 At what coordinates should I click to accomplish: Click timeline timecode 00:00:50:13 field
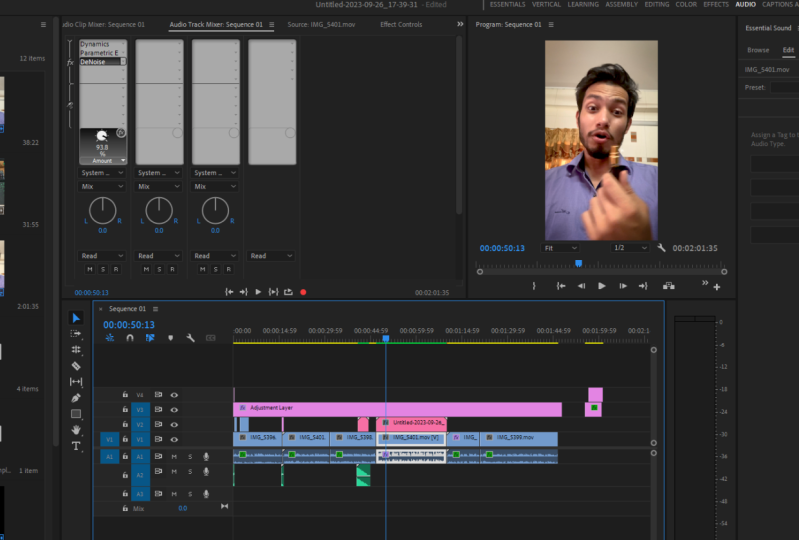[x=129, y=325]
